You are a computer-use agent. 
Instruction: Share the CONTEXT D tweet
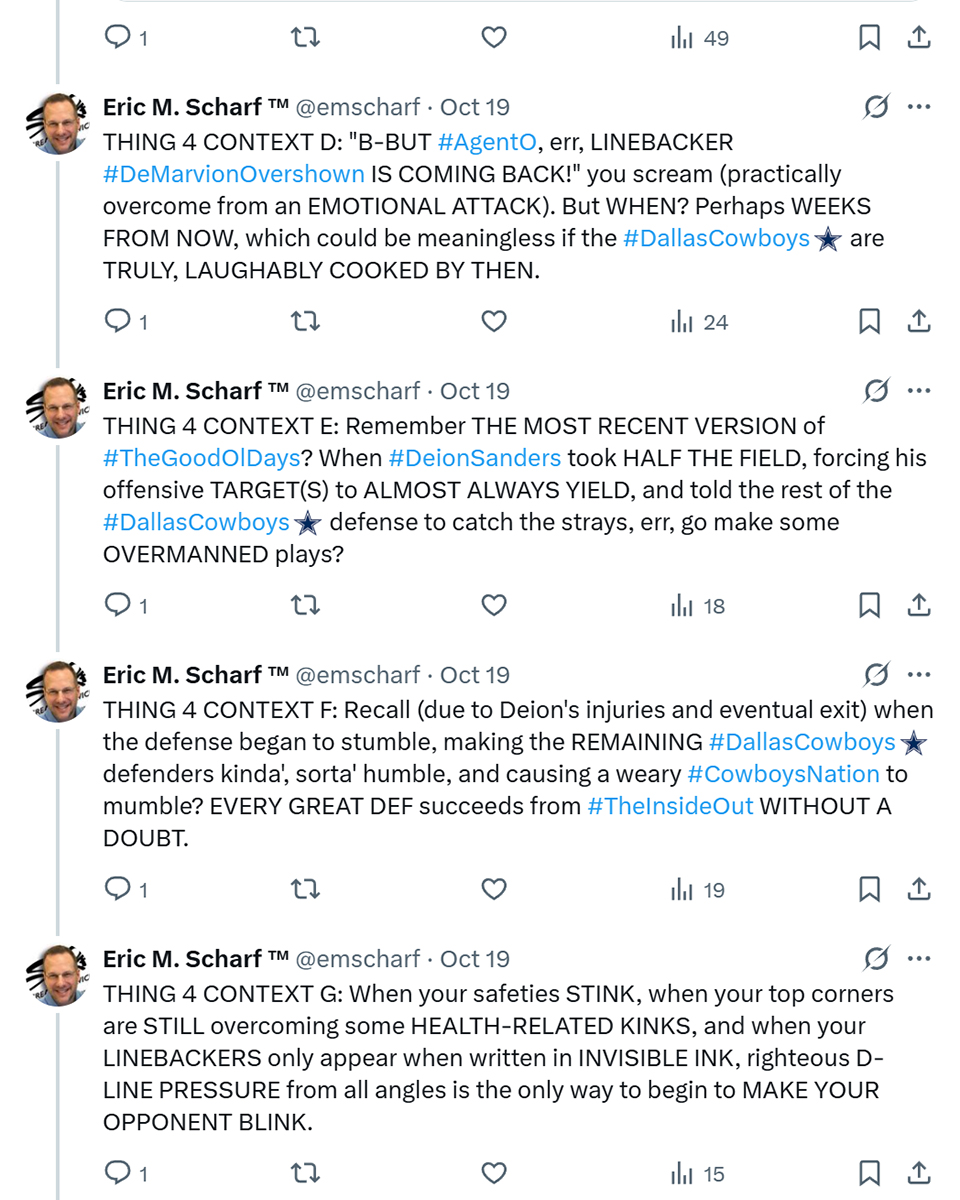(919, 322)
